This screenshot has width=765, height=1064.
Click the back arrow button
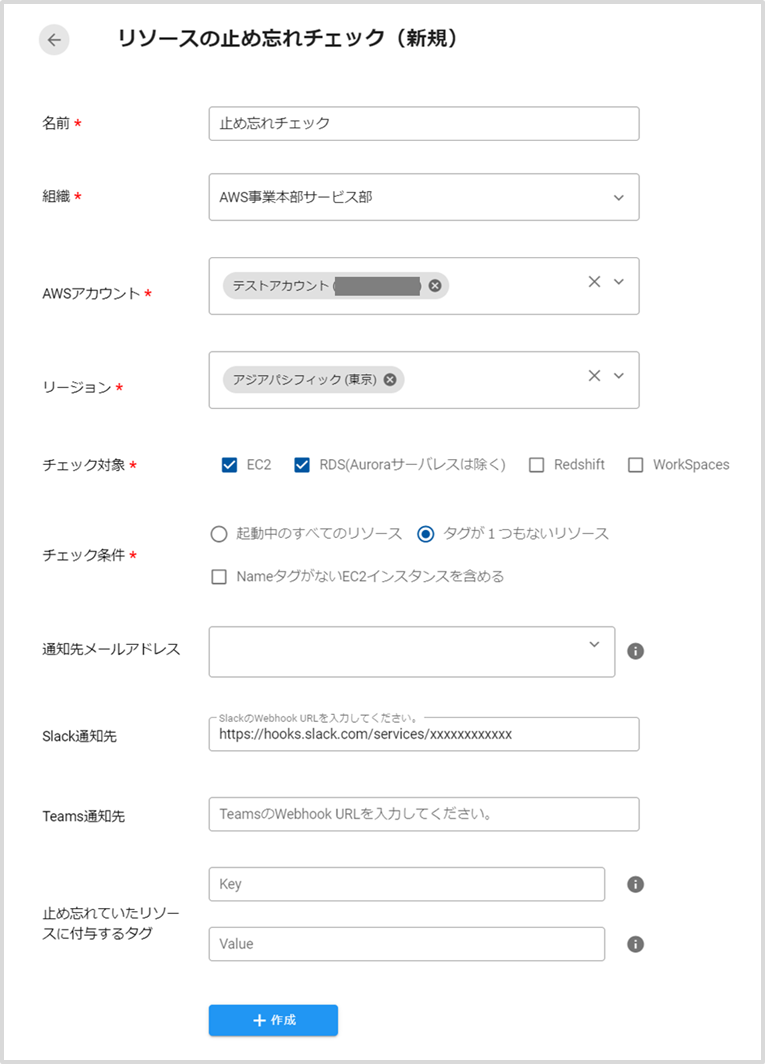[x=54, y=40]
